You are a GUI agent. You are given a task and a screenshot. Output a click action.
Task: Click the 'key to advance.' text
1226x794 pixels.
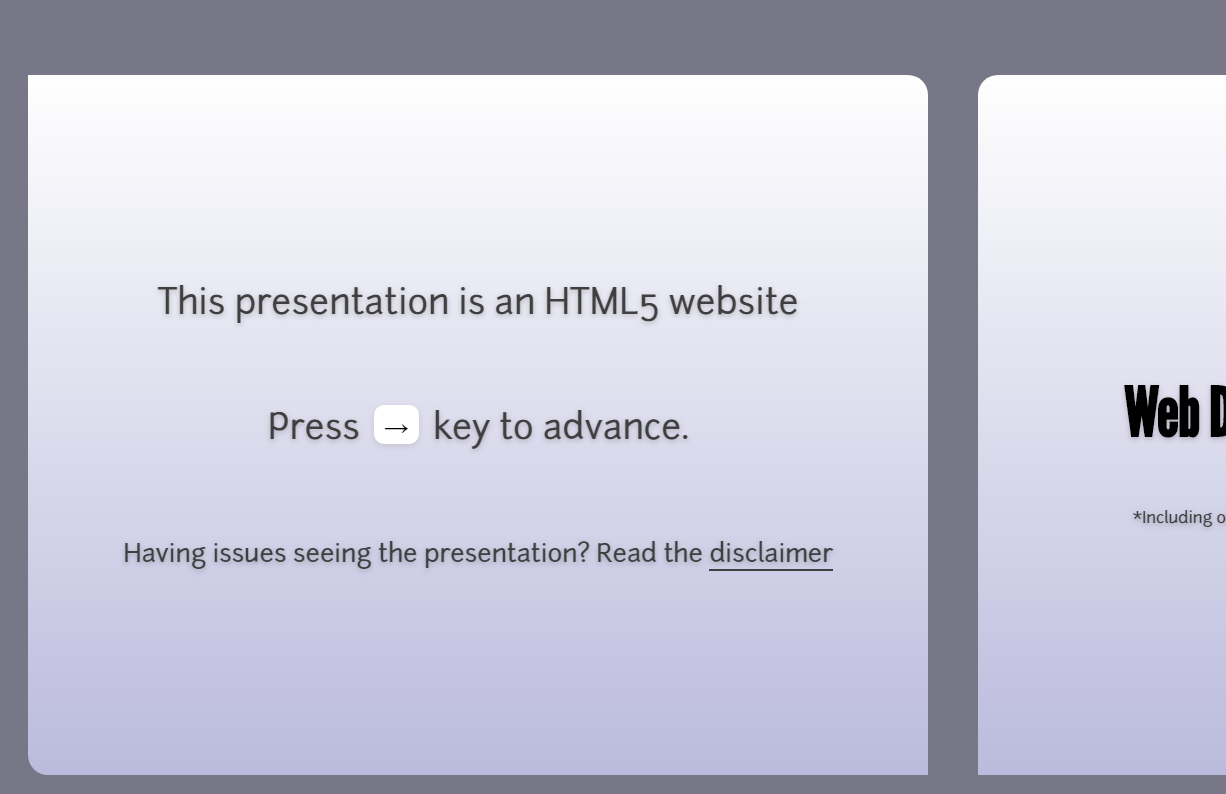click(561, 426)
